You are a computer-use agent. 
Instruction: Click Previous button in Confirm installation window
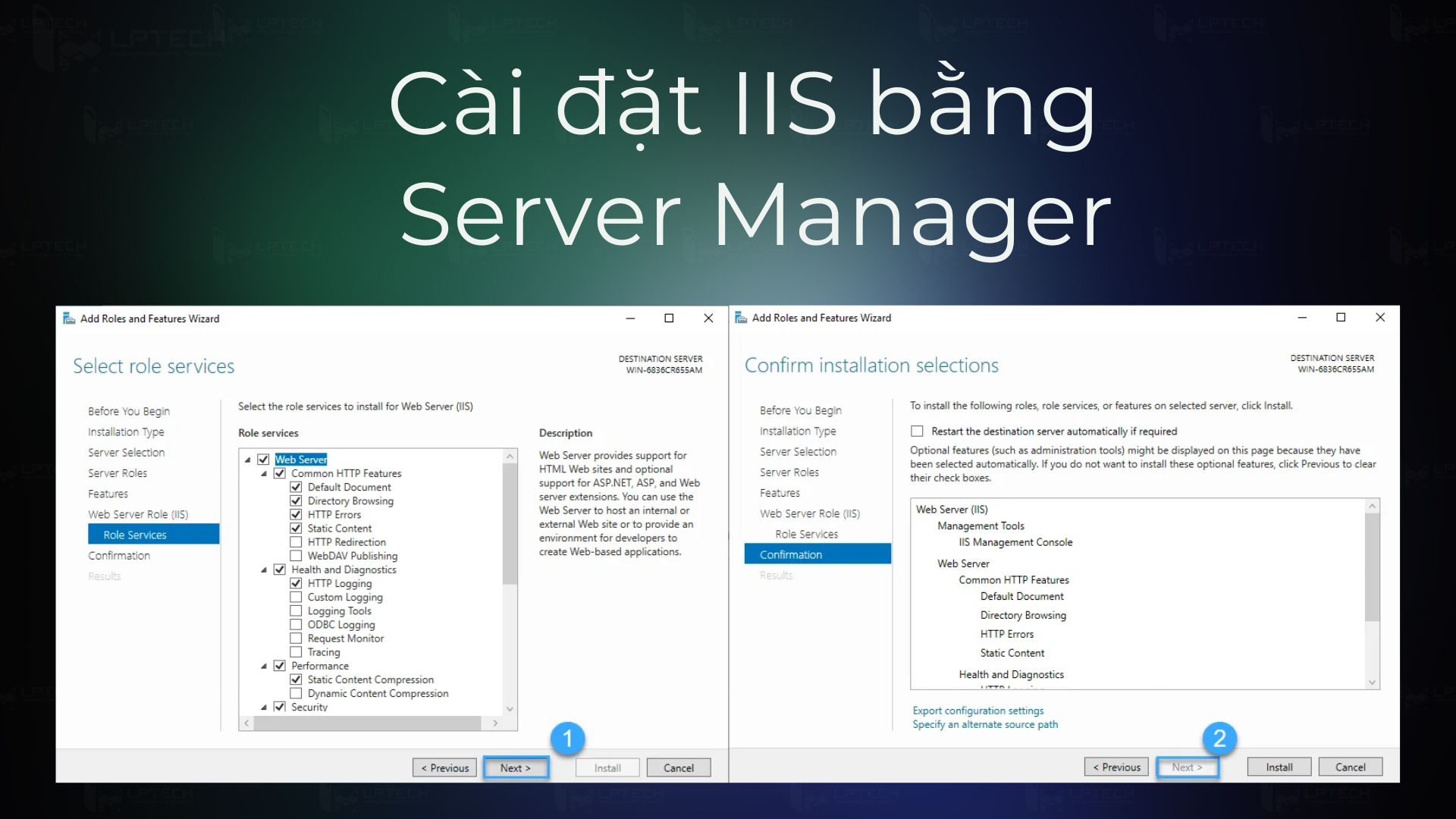(1117, 767)
